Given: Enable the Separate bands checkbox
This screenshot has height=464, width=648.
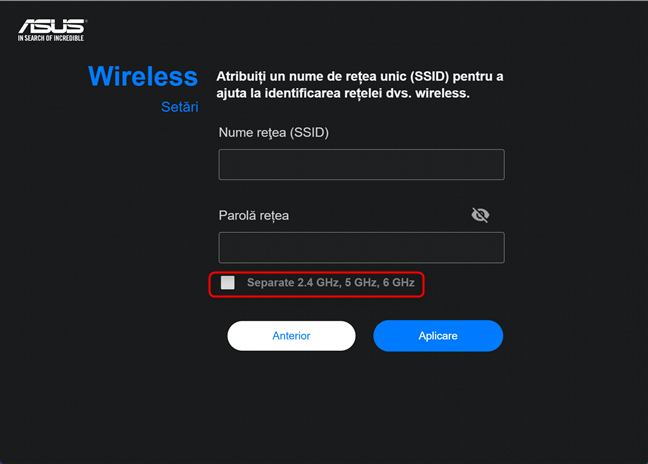Looking at the screenshot, I should click(228, 283).
